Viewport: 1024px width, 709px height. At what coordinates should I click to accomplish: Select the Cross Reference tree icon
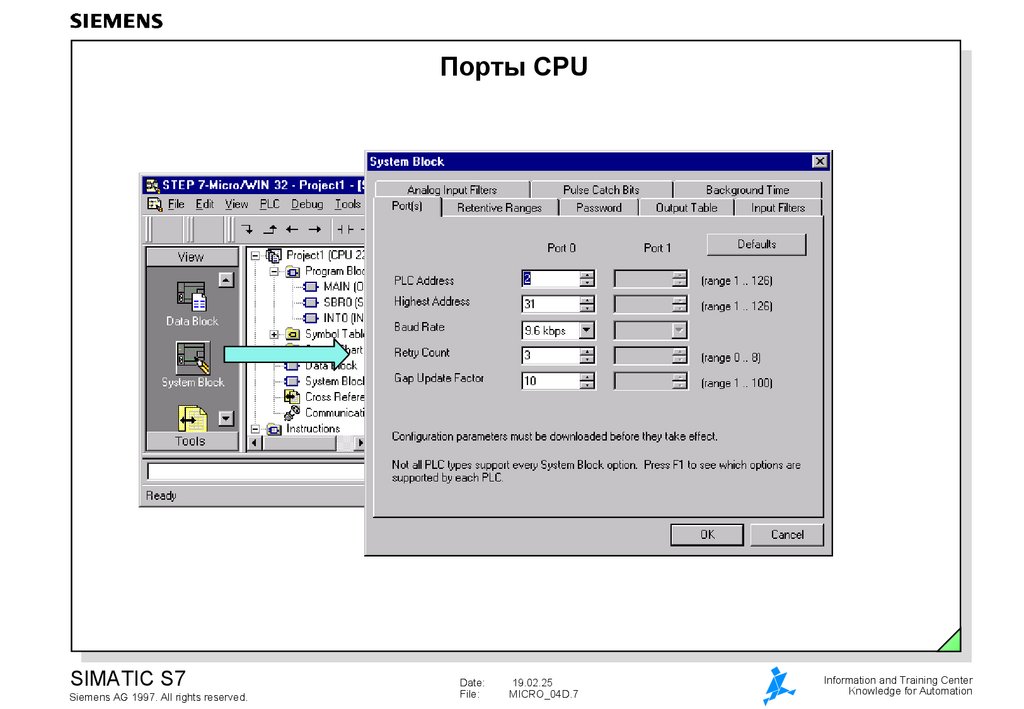292,397
